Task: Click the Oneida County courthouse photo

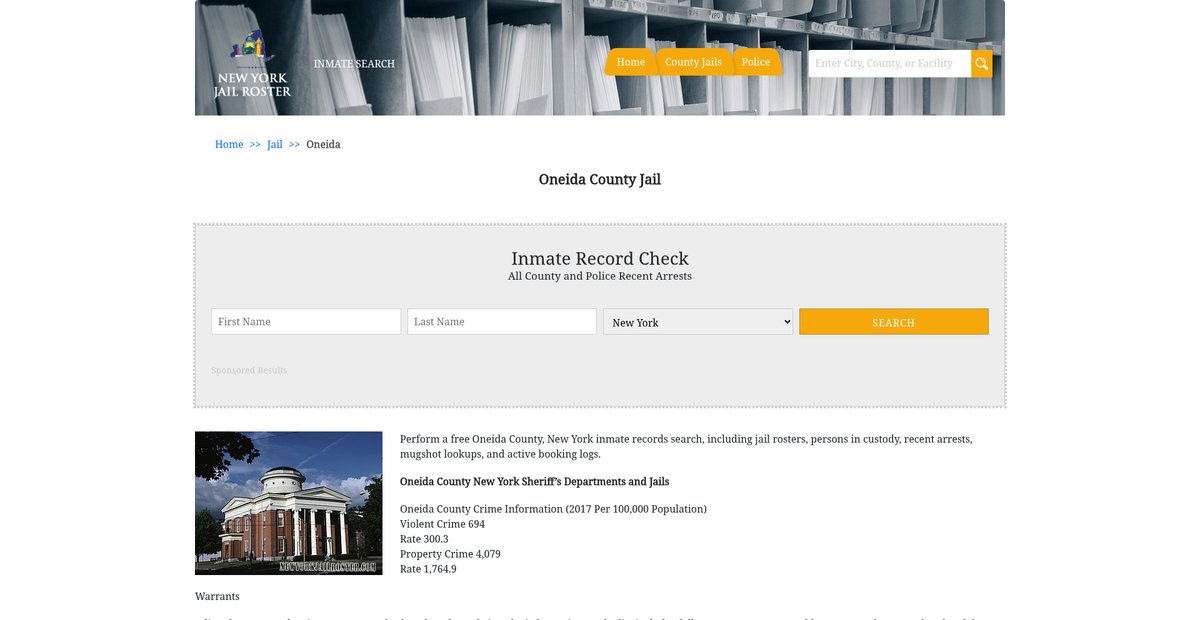Action: (x=289, y=503)
